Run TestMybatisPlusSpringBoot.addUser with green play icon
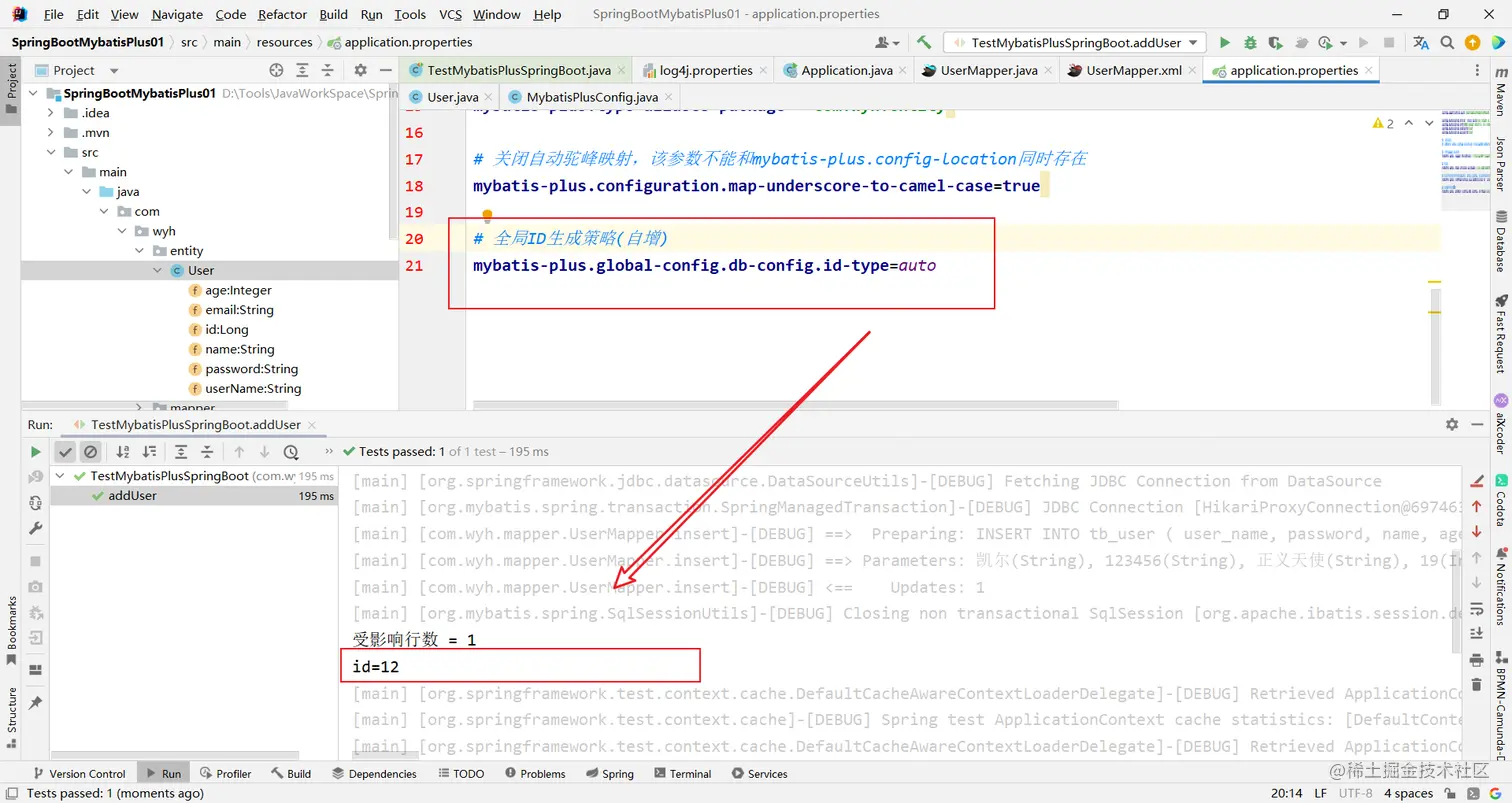Image resolution: width=1512 pixels, height=803 pixels. 1225,43
